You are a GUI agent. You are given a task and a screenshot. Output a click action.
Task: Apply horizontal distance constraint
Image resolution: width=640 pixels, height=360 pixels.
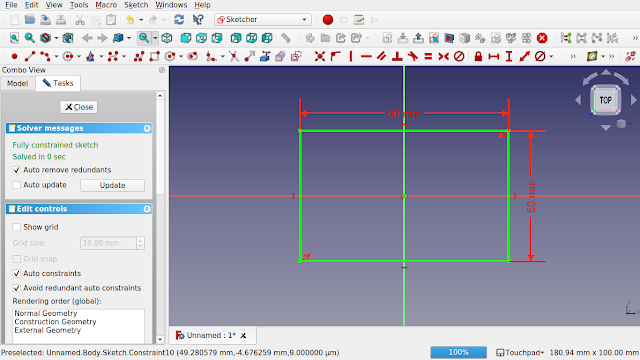(x=494, y=56)
